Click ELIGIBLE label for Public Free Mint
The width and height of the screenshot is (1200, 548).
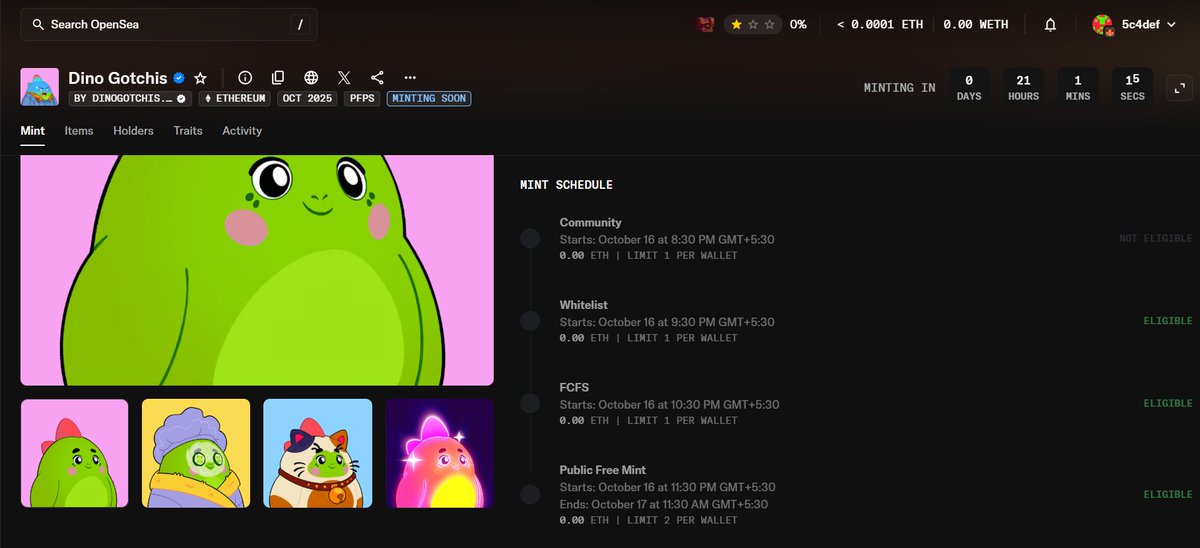(1168, 494)
